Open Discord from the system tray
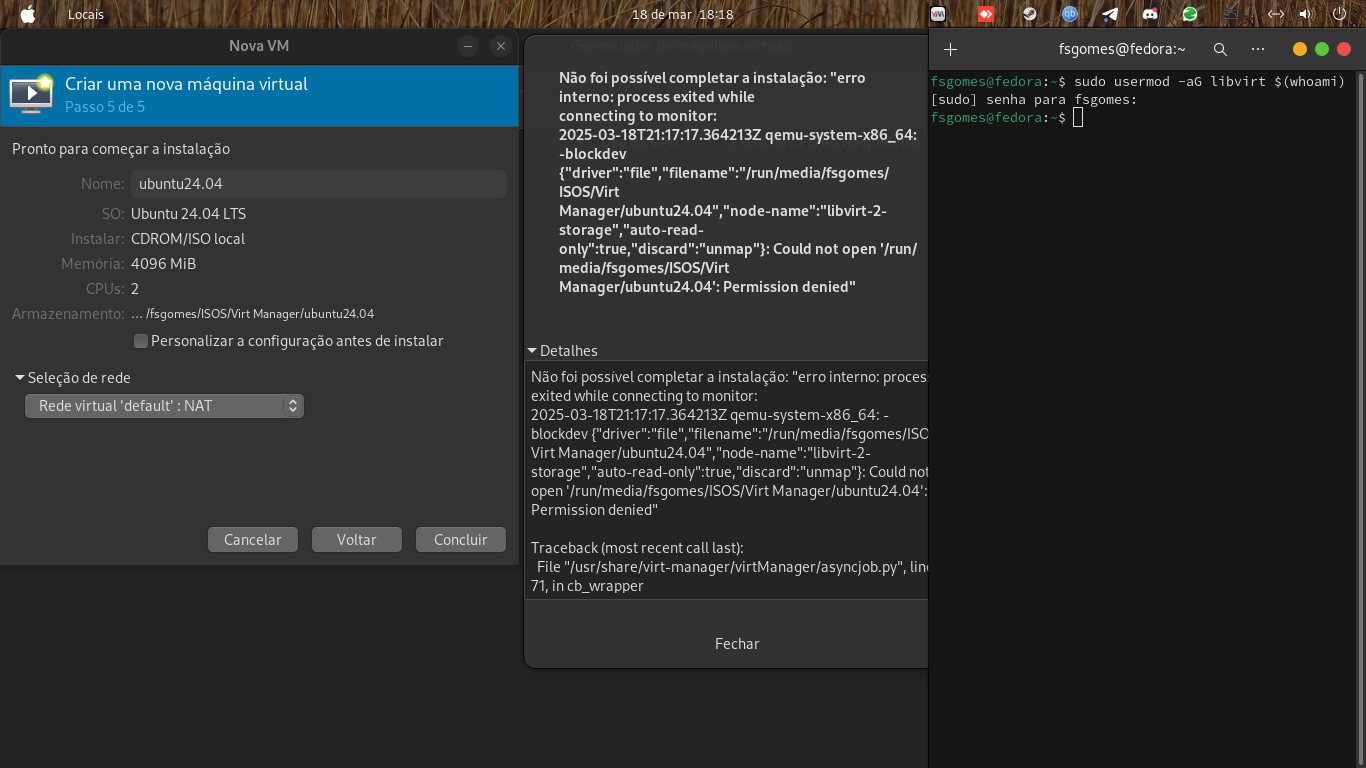 click(x=1150, y=14)
